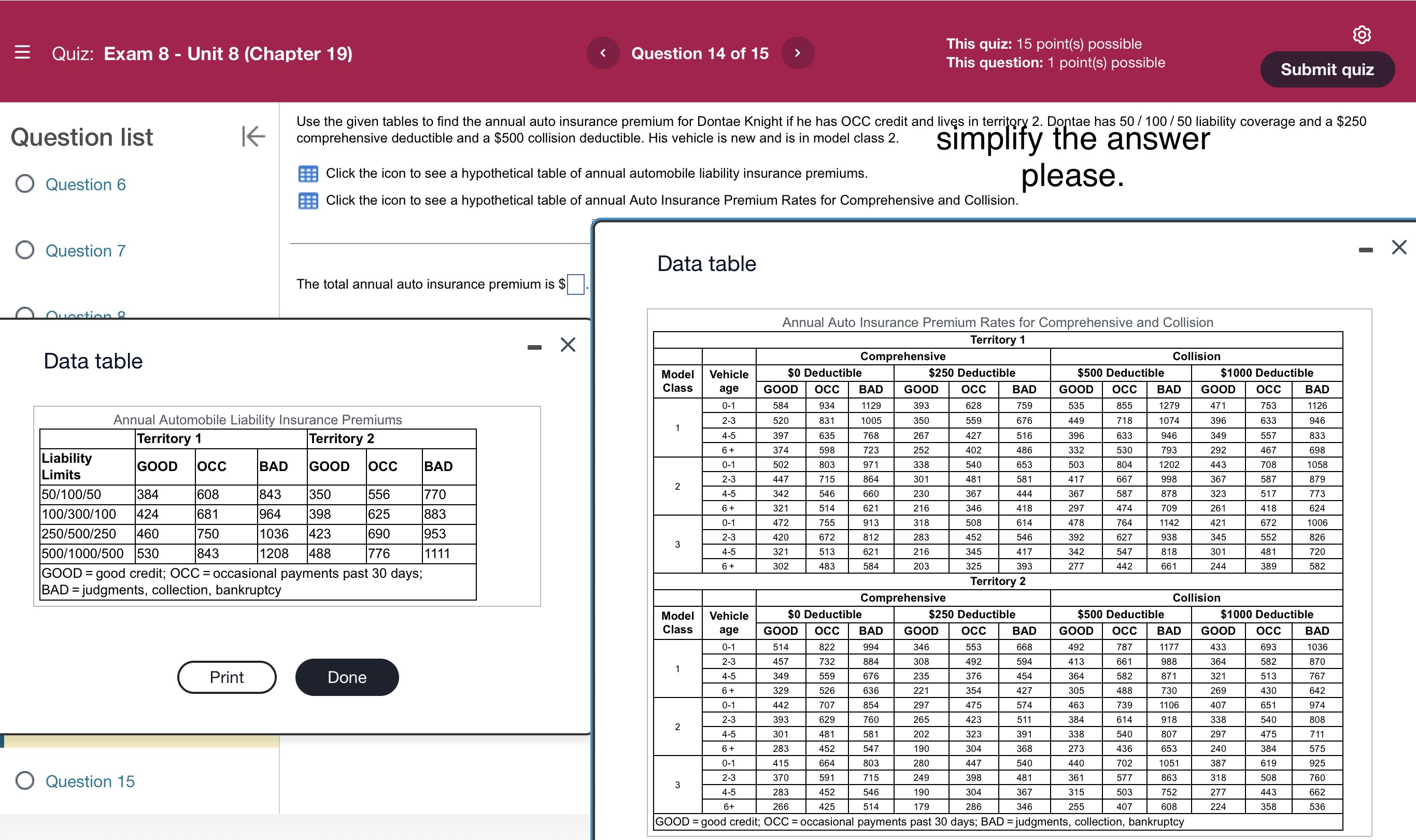
Task: Click the total premium answer box
Action: [x=575, y=284]
